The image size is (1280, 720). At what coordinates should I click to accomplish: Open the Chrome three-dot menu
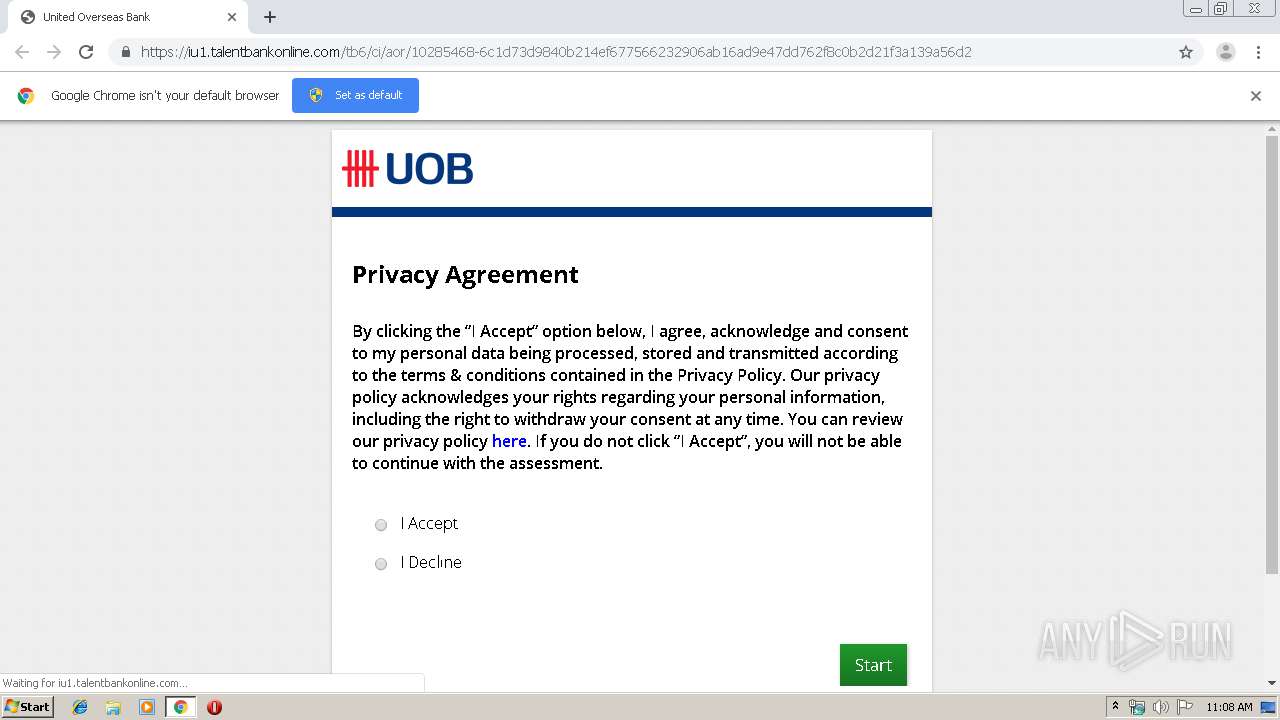pos(1258,52)
